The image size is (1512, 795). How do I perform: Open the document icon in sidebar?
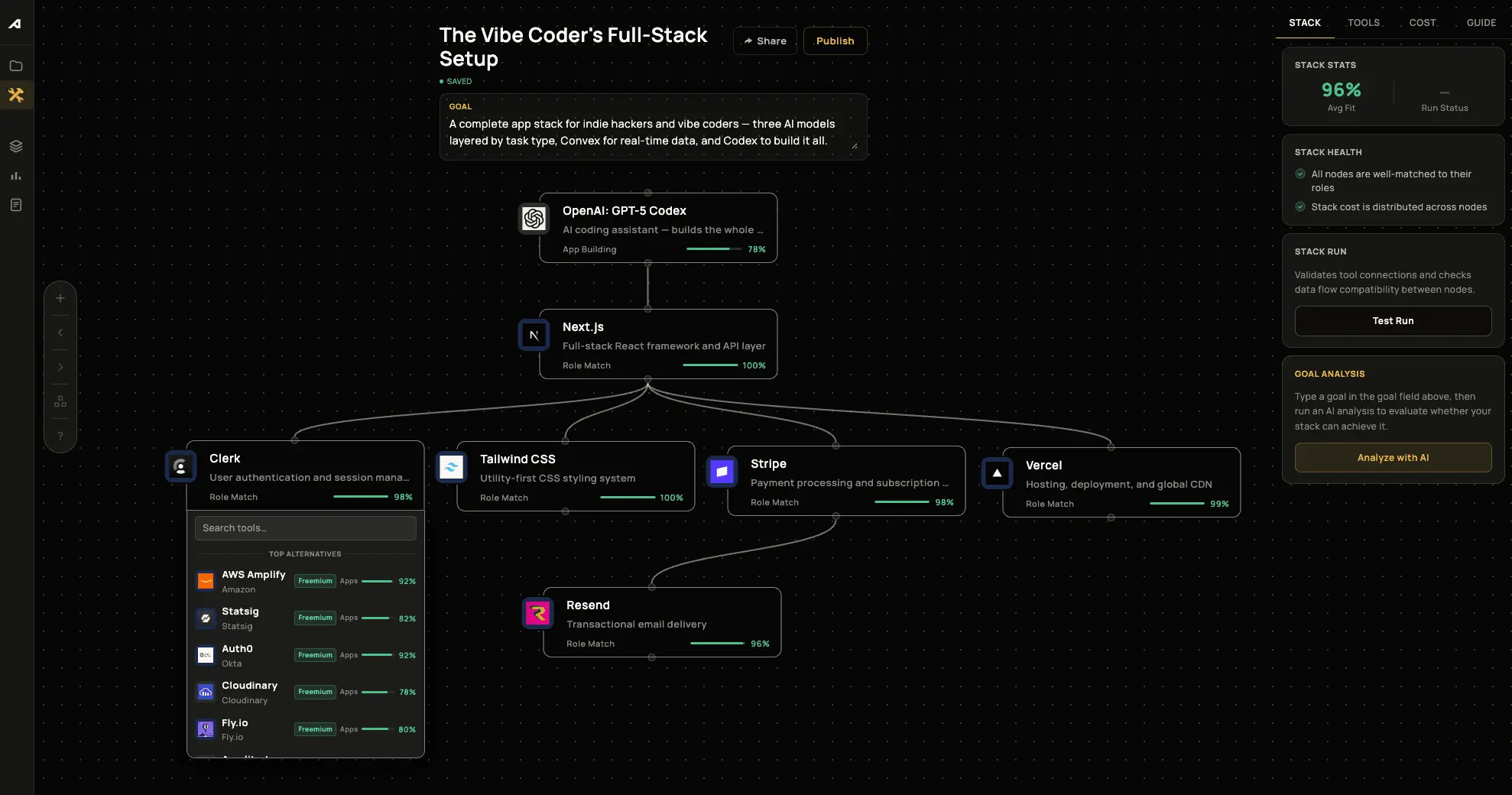[16, 205]
